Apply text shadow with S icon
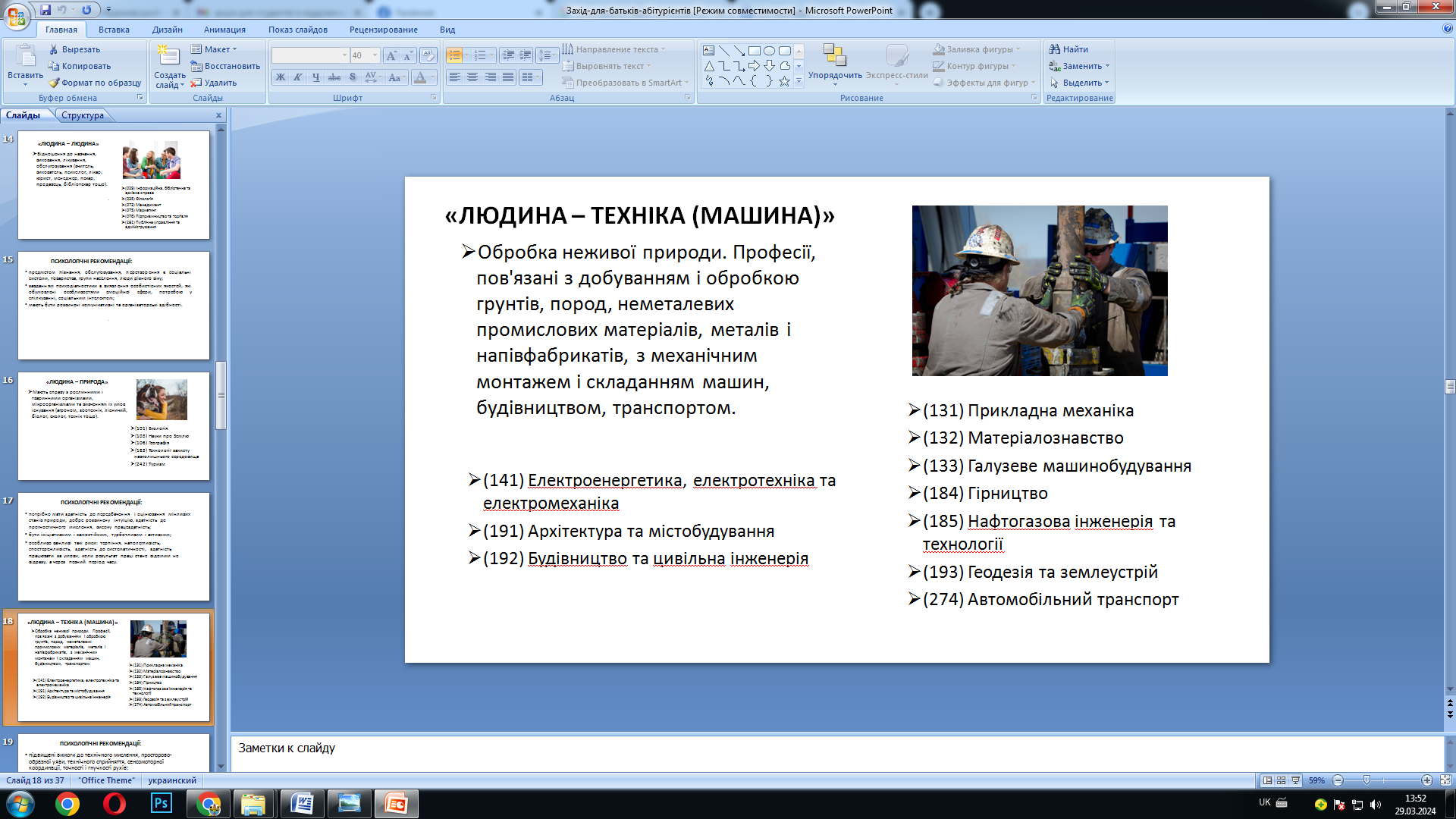1456x819 pixels. pos(353,77)
